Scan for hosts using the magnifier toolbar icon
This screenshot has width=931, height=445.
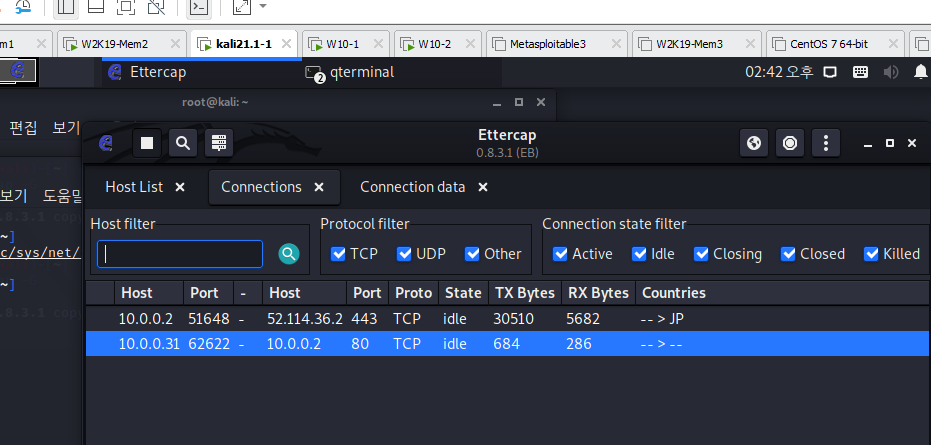[x=183, y=143]
